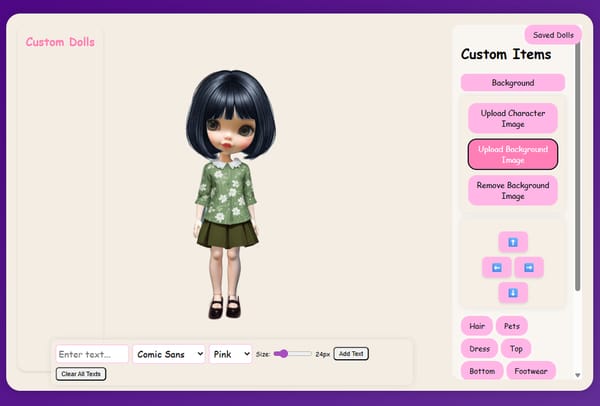Click the scrollbar down arrow

coord(578,375)
